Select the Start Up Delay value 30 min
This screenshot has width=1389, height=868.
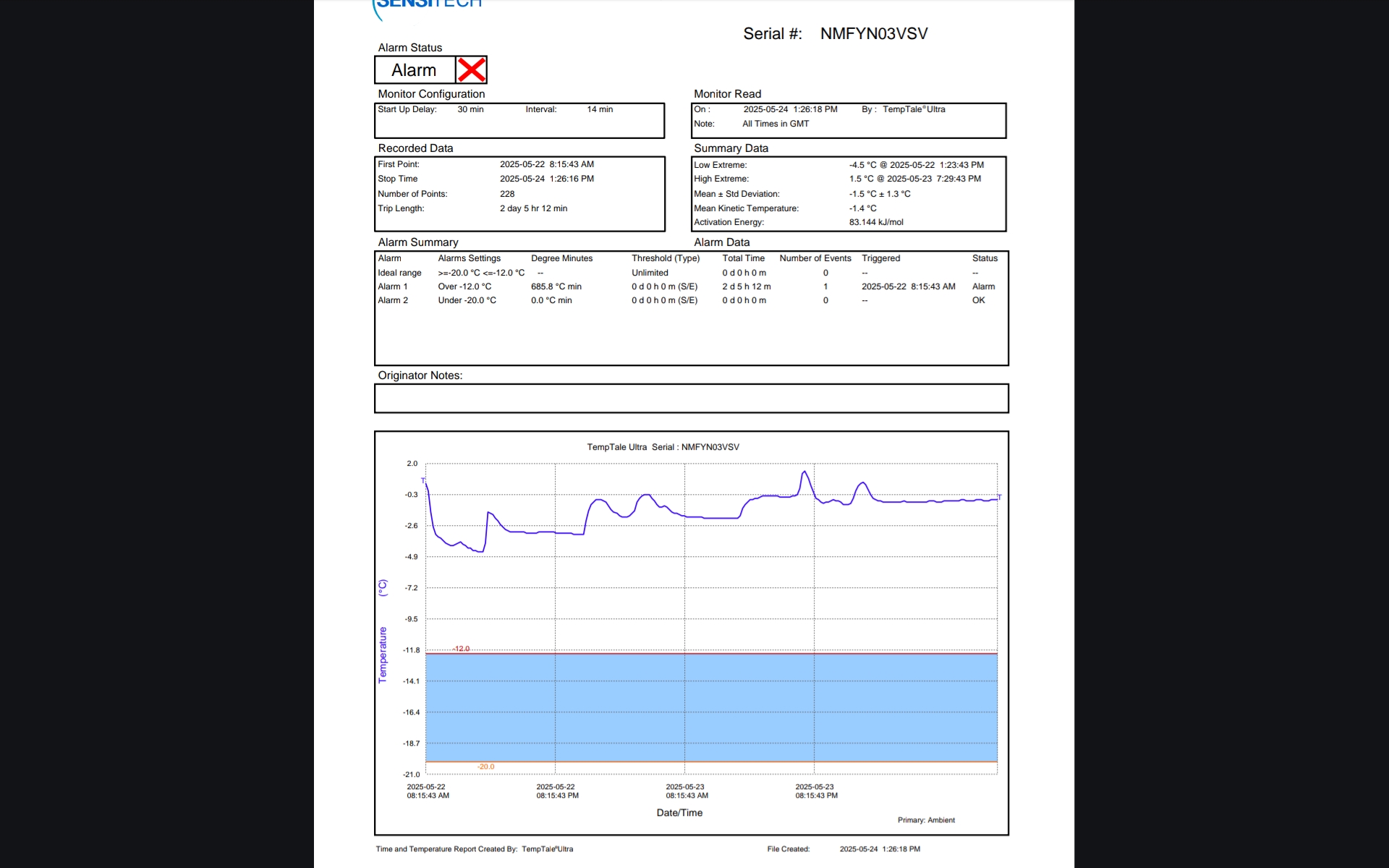pyautogui.click(x=470, y=109)
